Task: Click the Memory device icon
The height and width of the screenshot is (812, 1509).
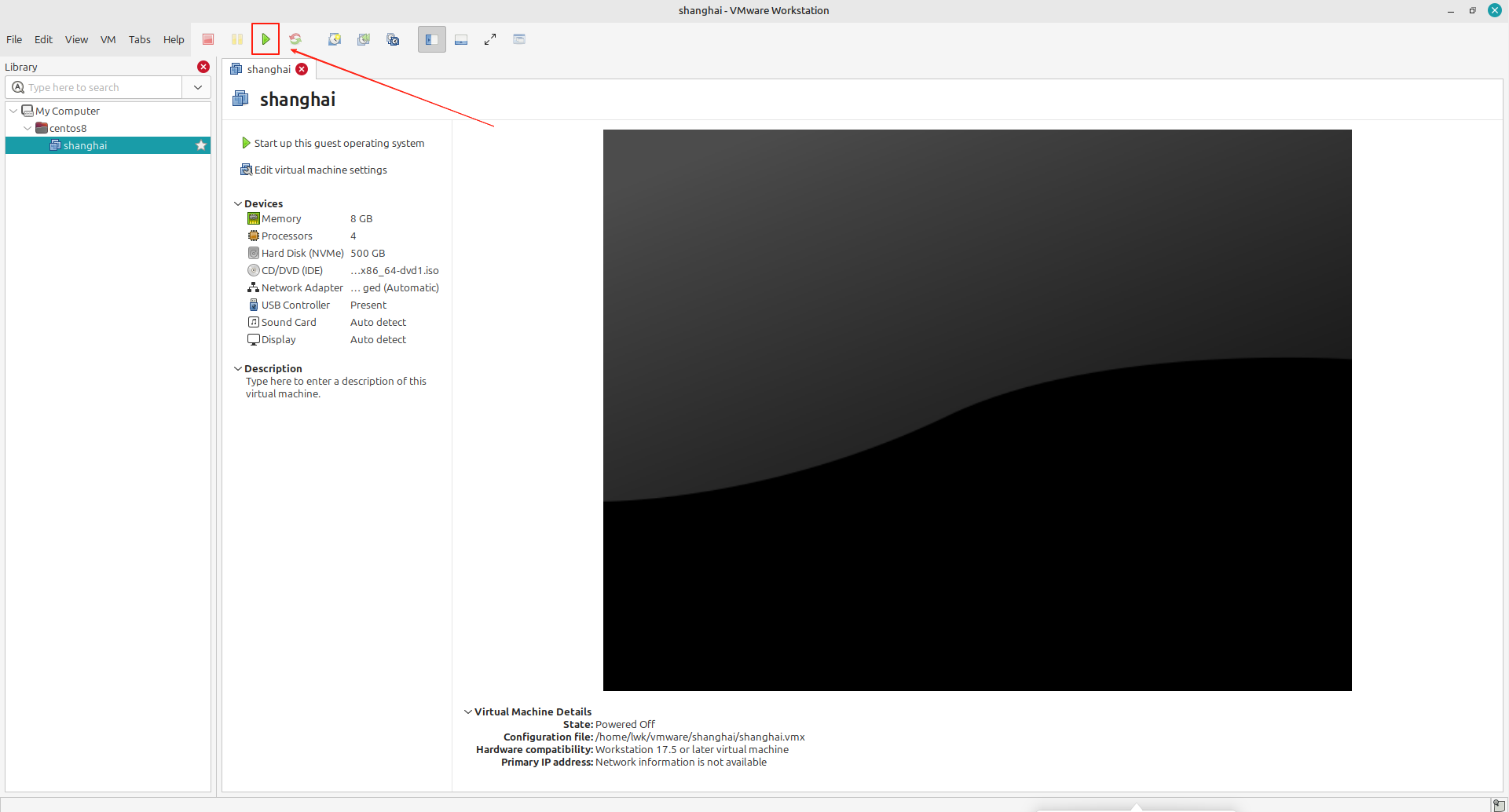Action: tap(254, 218)
